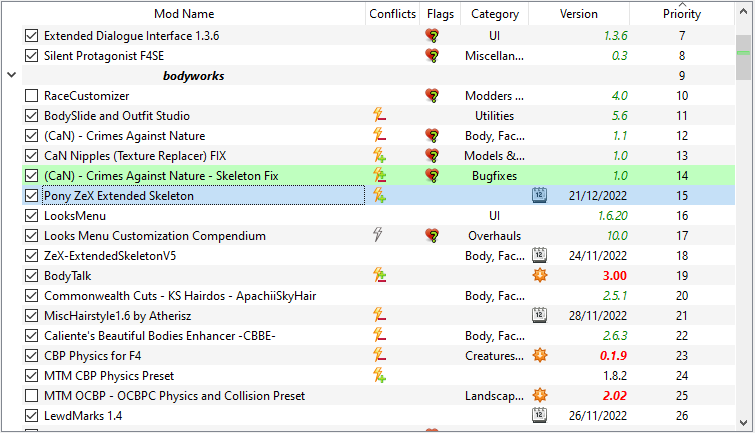
Task: Click the heart flag on the Crimes Against Nature - Skeleton Fix row
Action: click(x=432, y=176)
